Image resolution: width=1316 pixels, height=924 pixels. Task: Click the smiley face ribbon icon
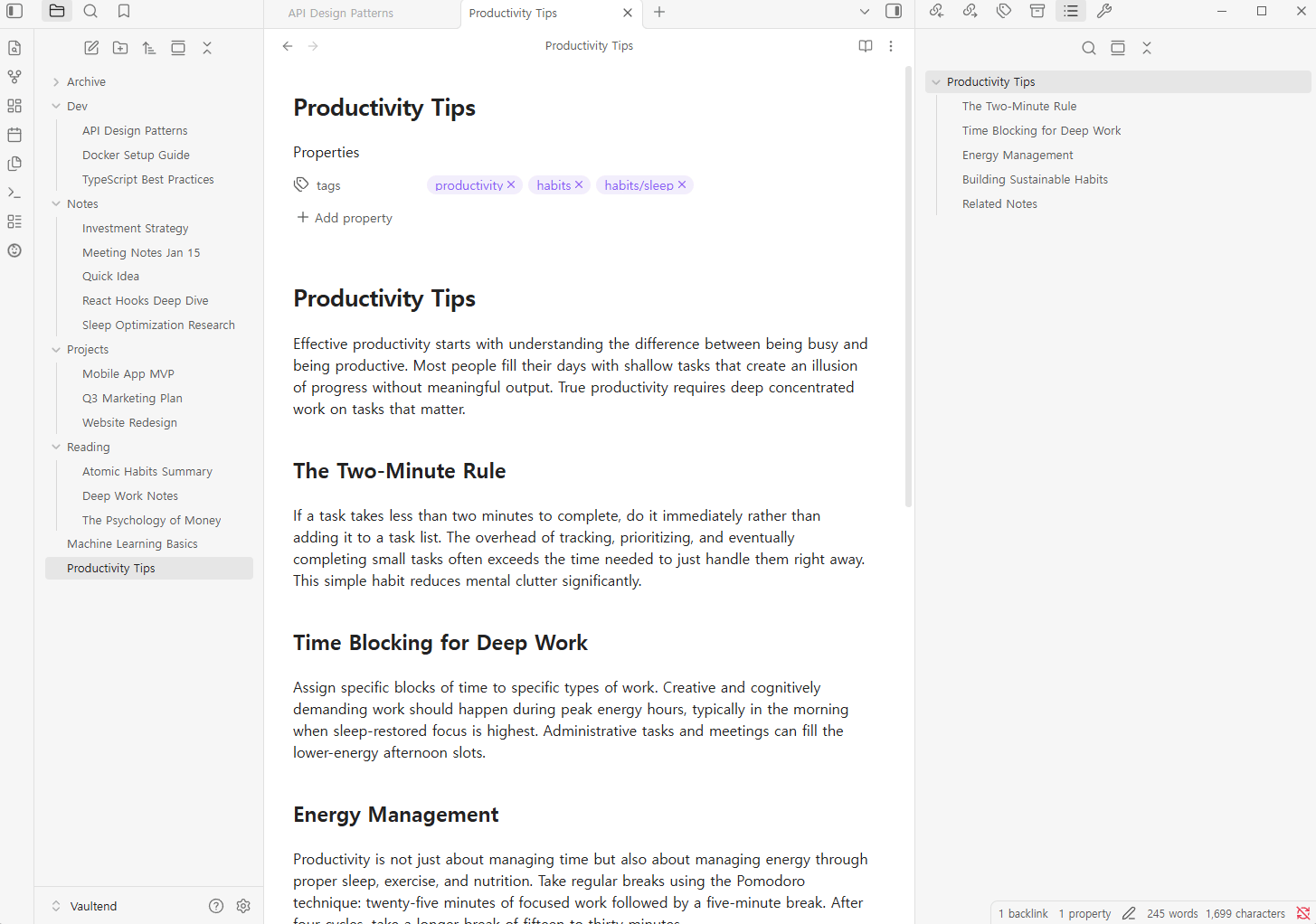coord(14,250)
